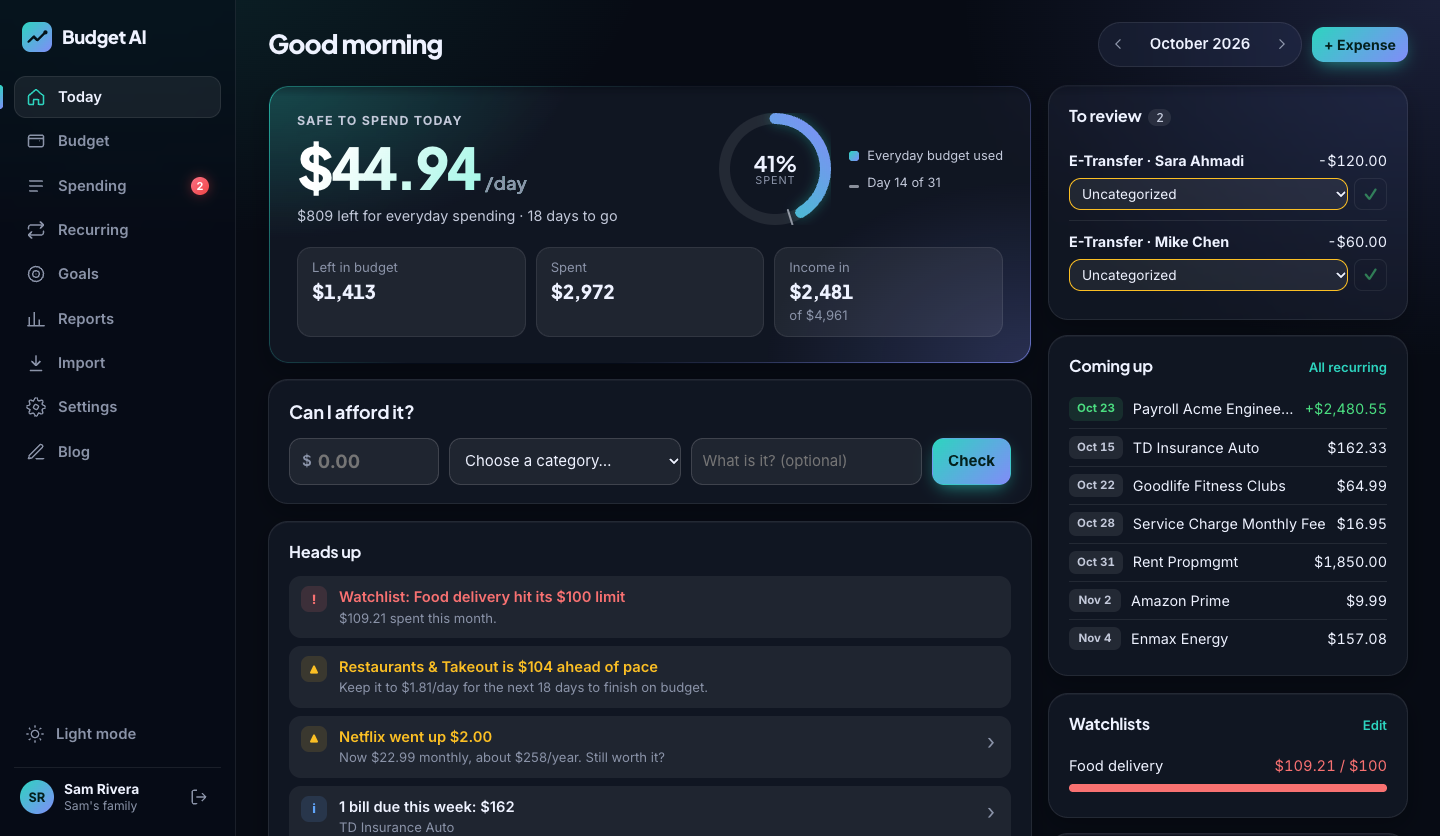Click the log out icon beside Sam Rivera
The image size is (1440, 836).
(199, 797)
